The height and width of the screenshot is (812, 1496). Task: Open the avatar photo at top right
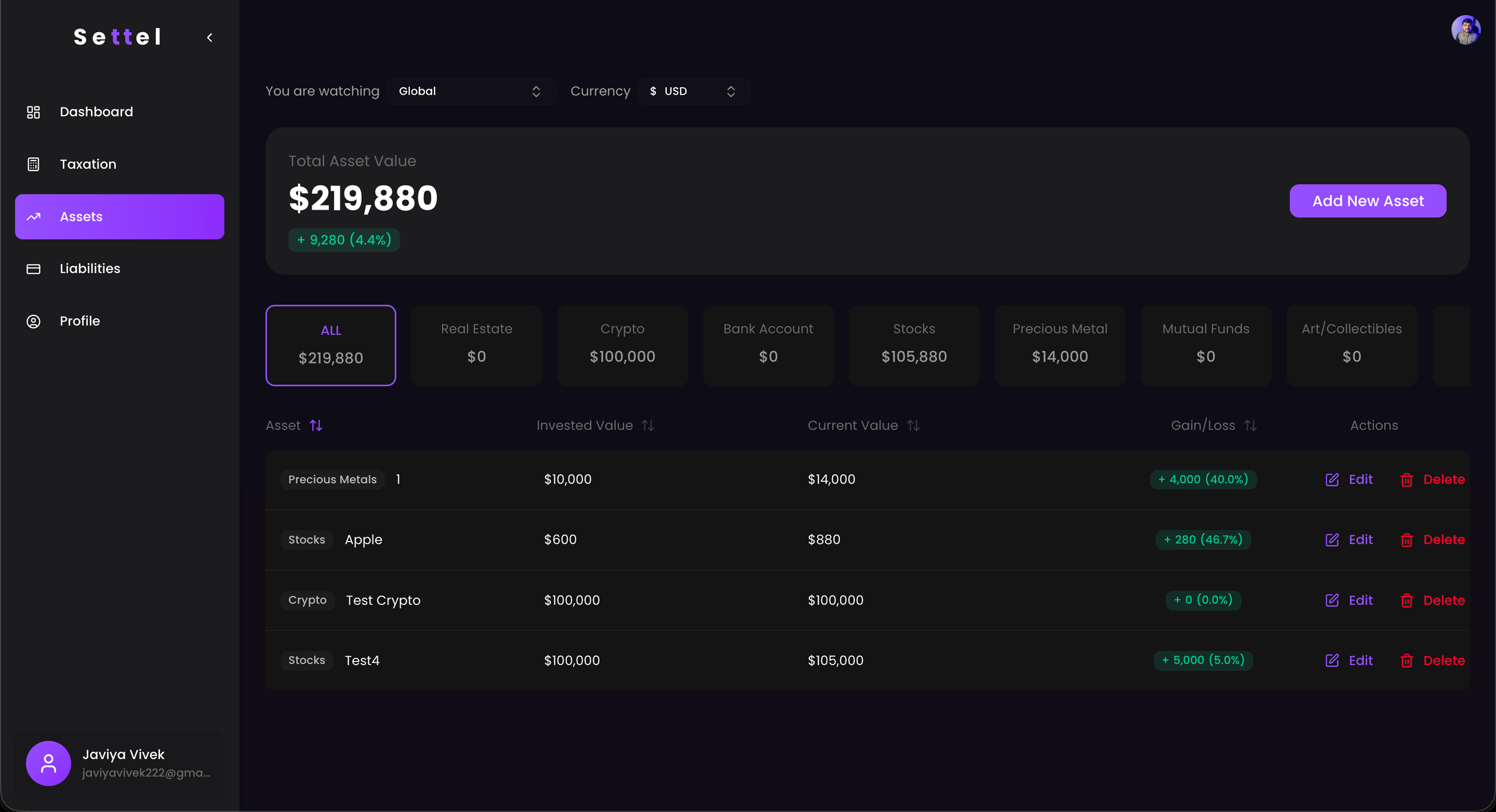(x=1465, y=30)
